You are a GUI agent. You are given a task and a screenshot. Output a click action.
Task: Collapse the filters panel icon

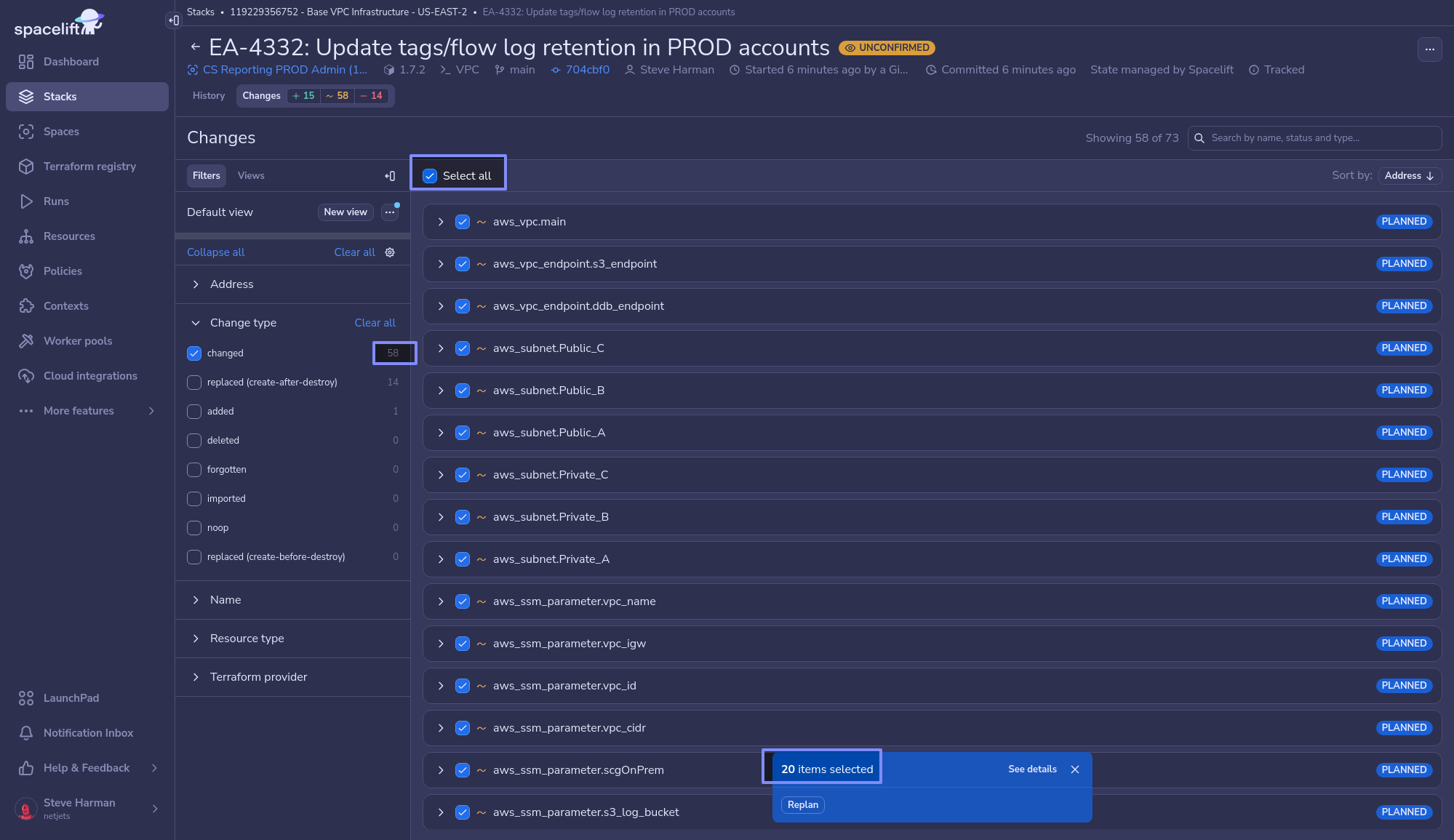pyautogui.click(x=390, y=176)
